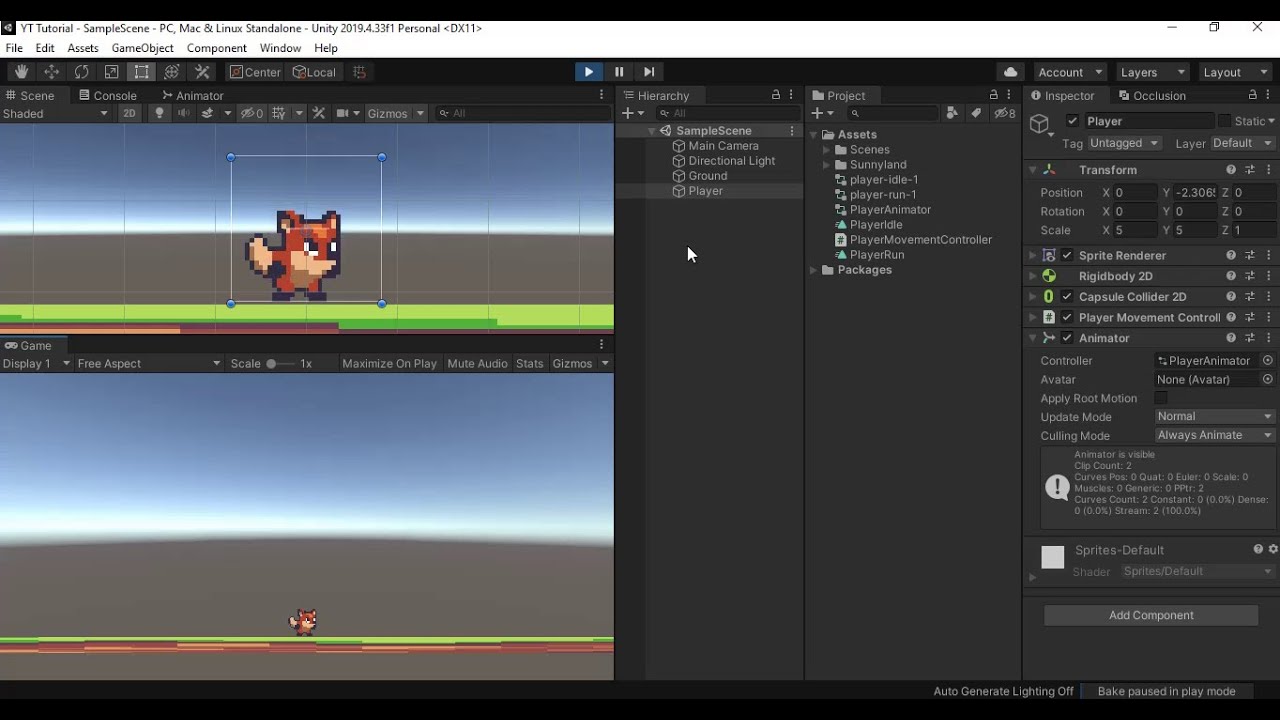The width and height of the screenshot is (1280, 720).
Task: Expand the Rigidbody 2D component
Action: click(x=1033, y=276)
